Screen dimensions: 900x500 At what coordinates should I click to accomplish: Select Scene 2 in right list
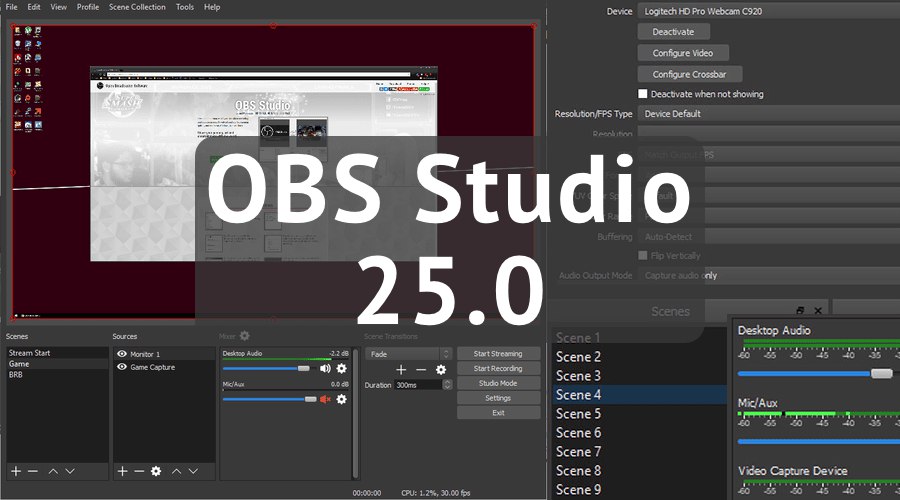coord(639,356)
